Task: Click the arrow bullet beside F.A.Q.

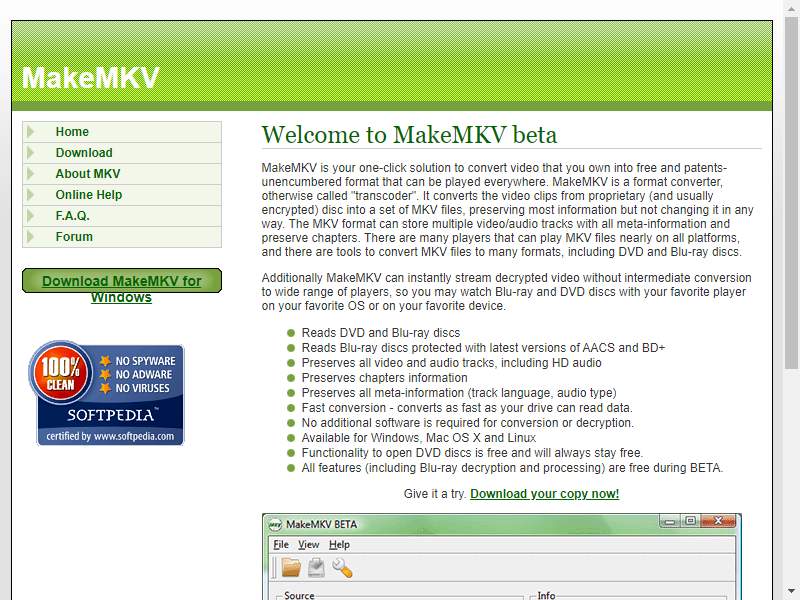Action: coord(31,216)
